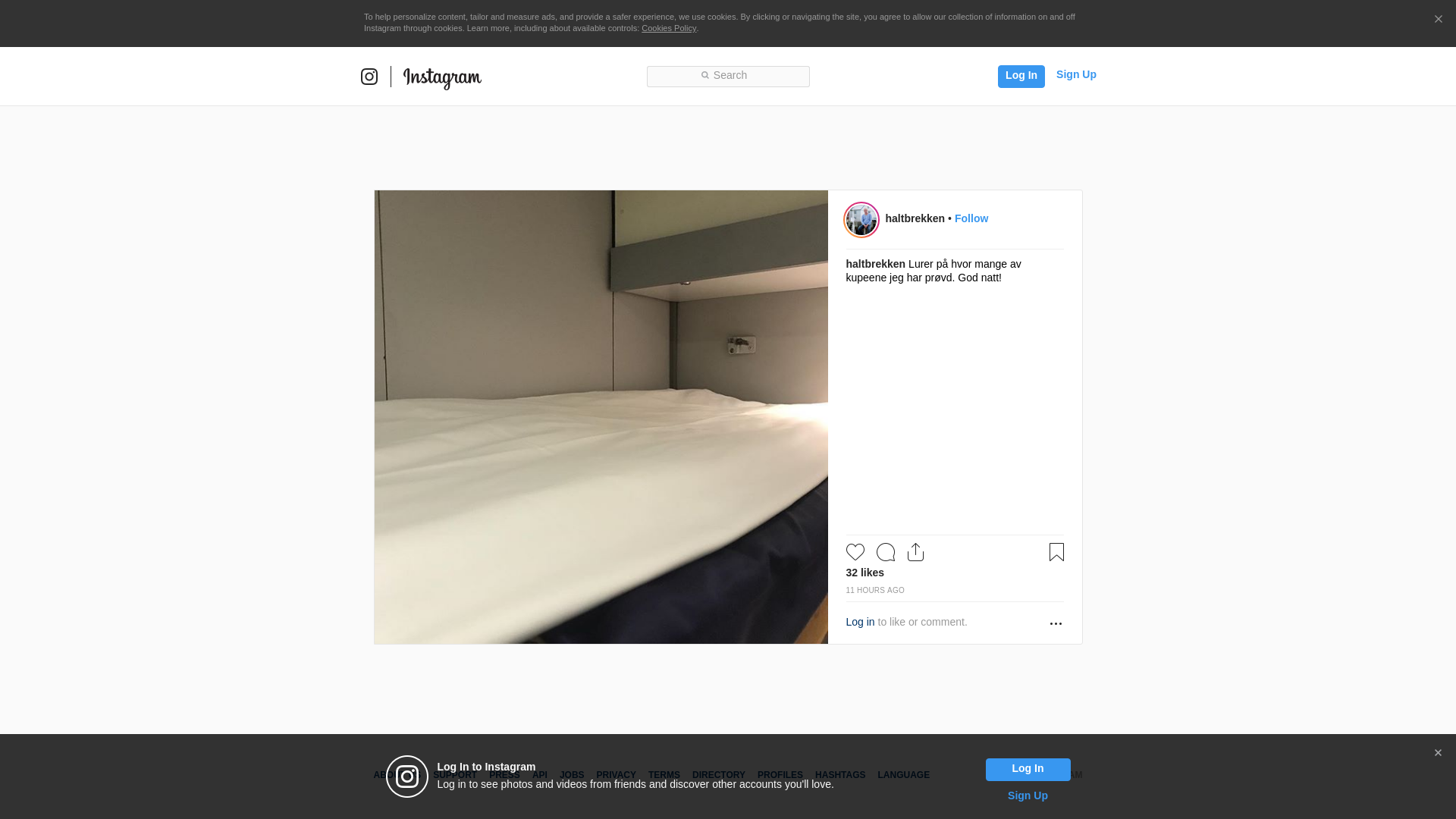Click the Log in to comment link
1456x819 pixels.
pos(860,622)
